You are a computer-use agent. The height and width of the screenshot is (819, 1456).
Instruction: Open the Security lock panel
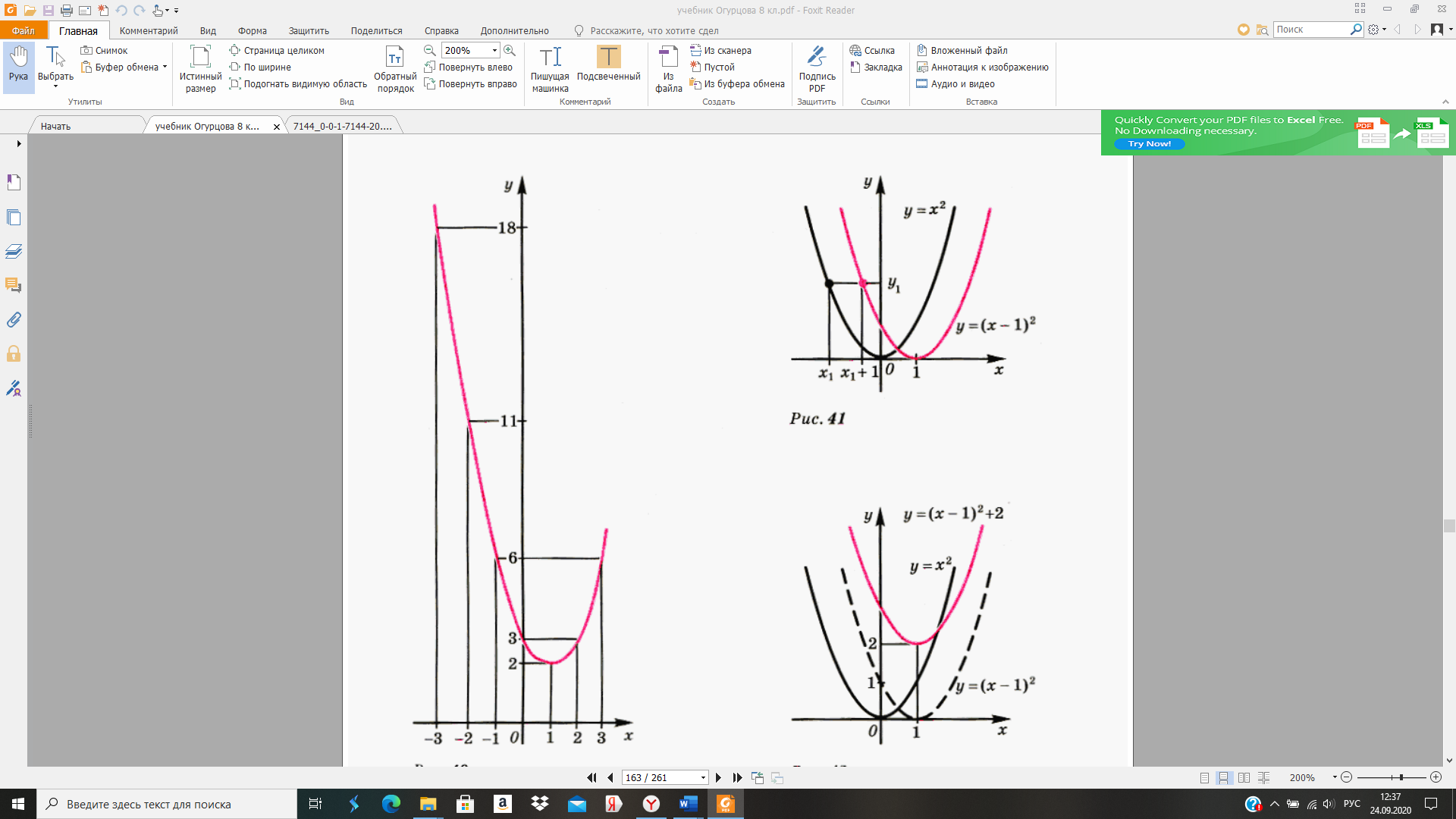click(14, 353)
